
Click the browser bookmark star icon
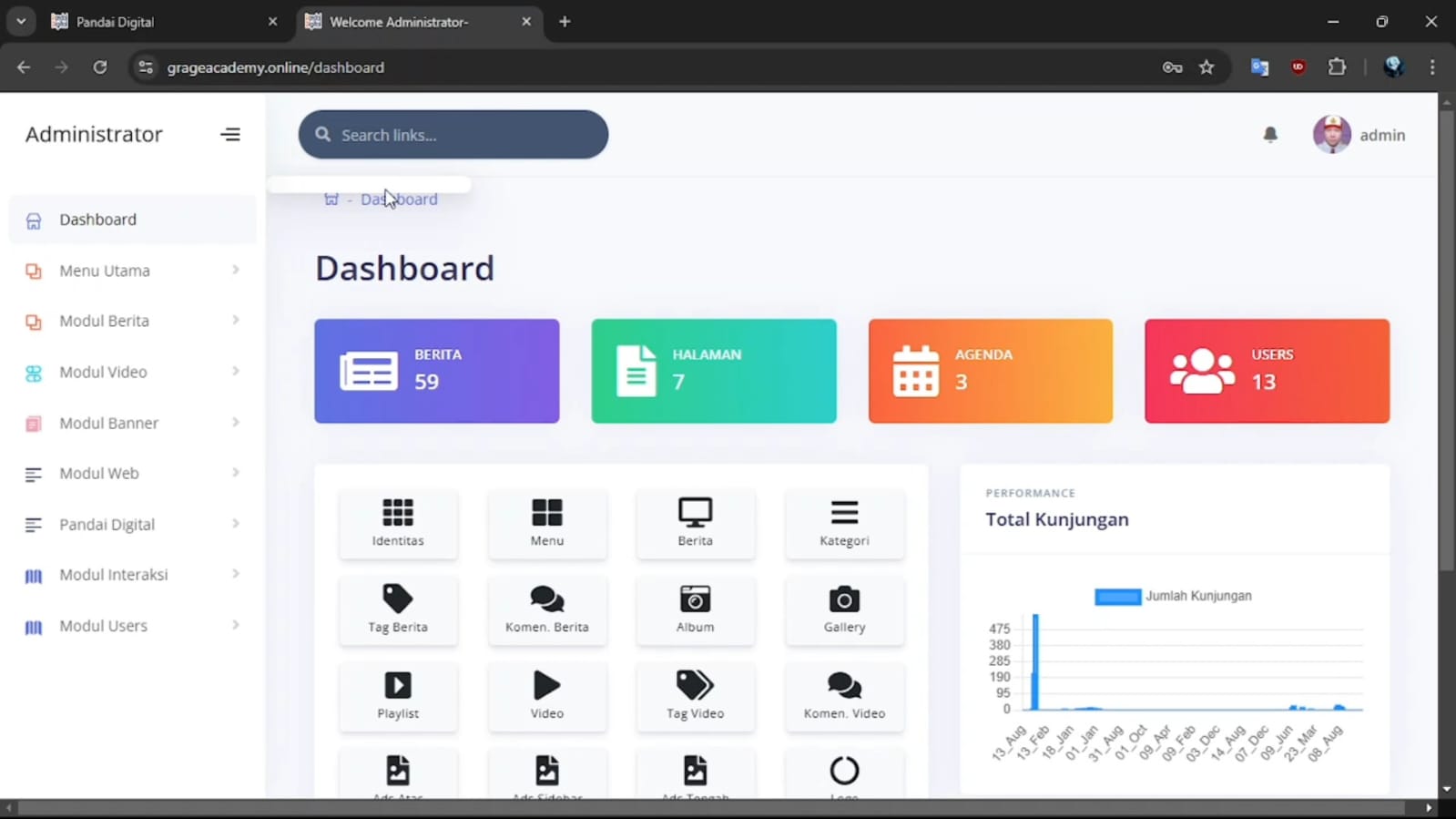(x=1207, y=67)
